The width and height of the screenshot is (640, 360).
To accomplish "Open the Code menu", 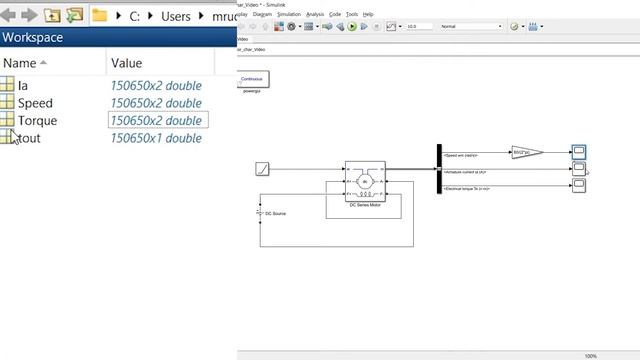I will pos(335,14).
